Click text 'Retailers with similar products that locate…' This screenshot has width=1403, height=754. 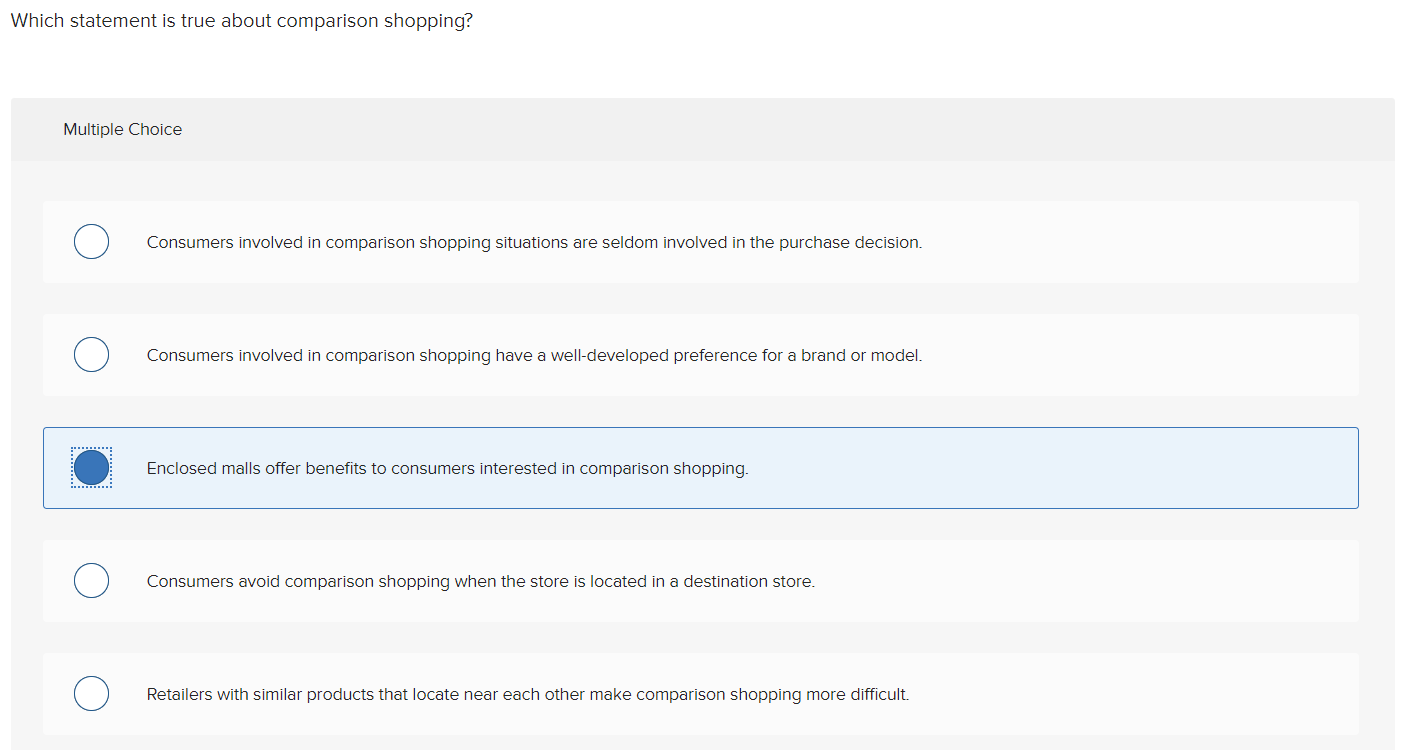[527, 694]
